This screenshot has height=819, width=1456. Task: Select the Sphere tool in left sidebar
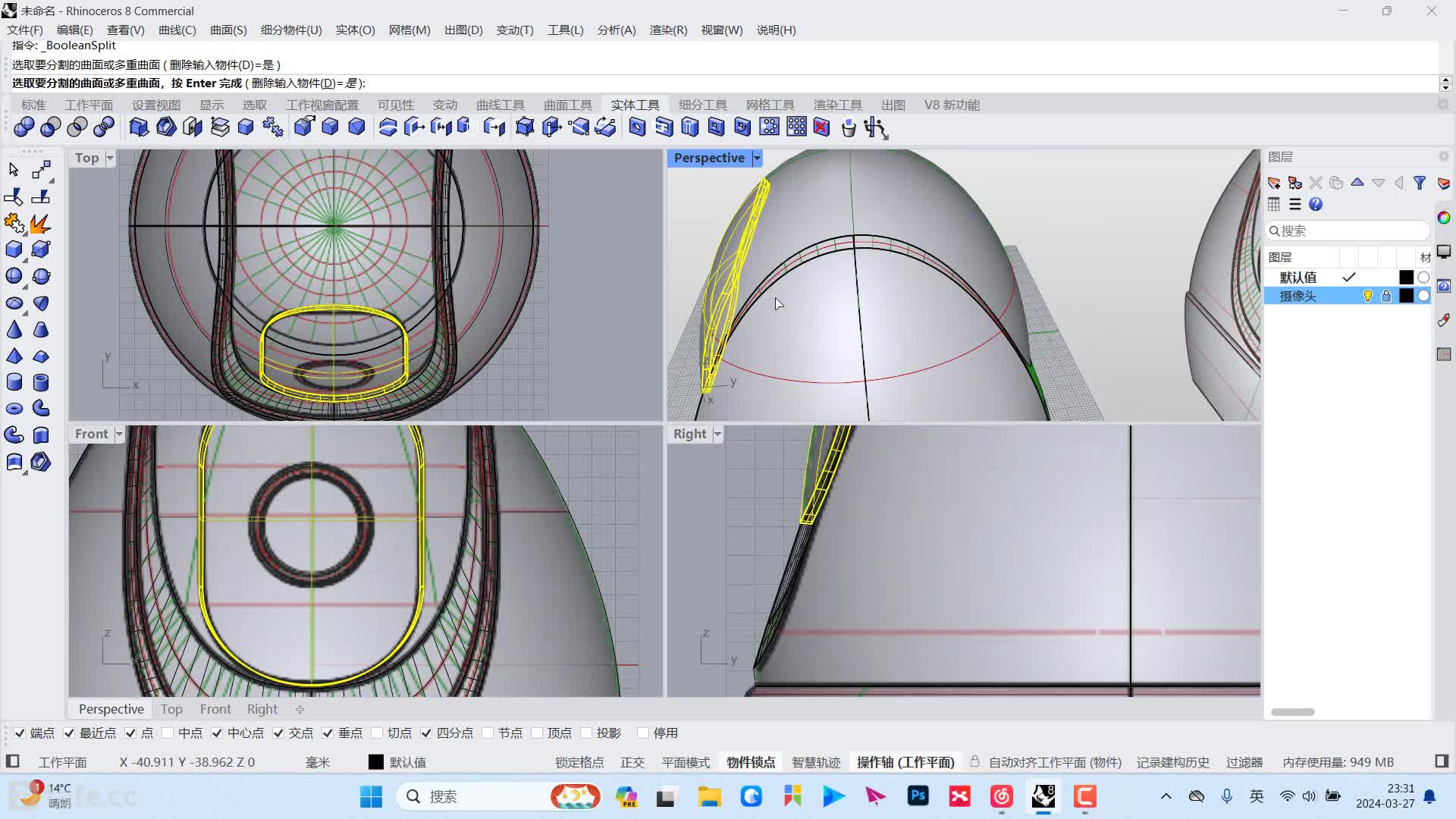[x=14, y=276]
